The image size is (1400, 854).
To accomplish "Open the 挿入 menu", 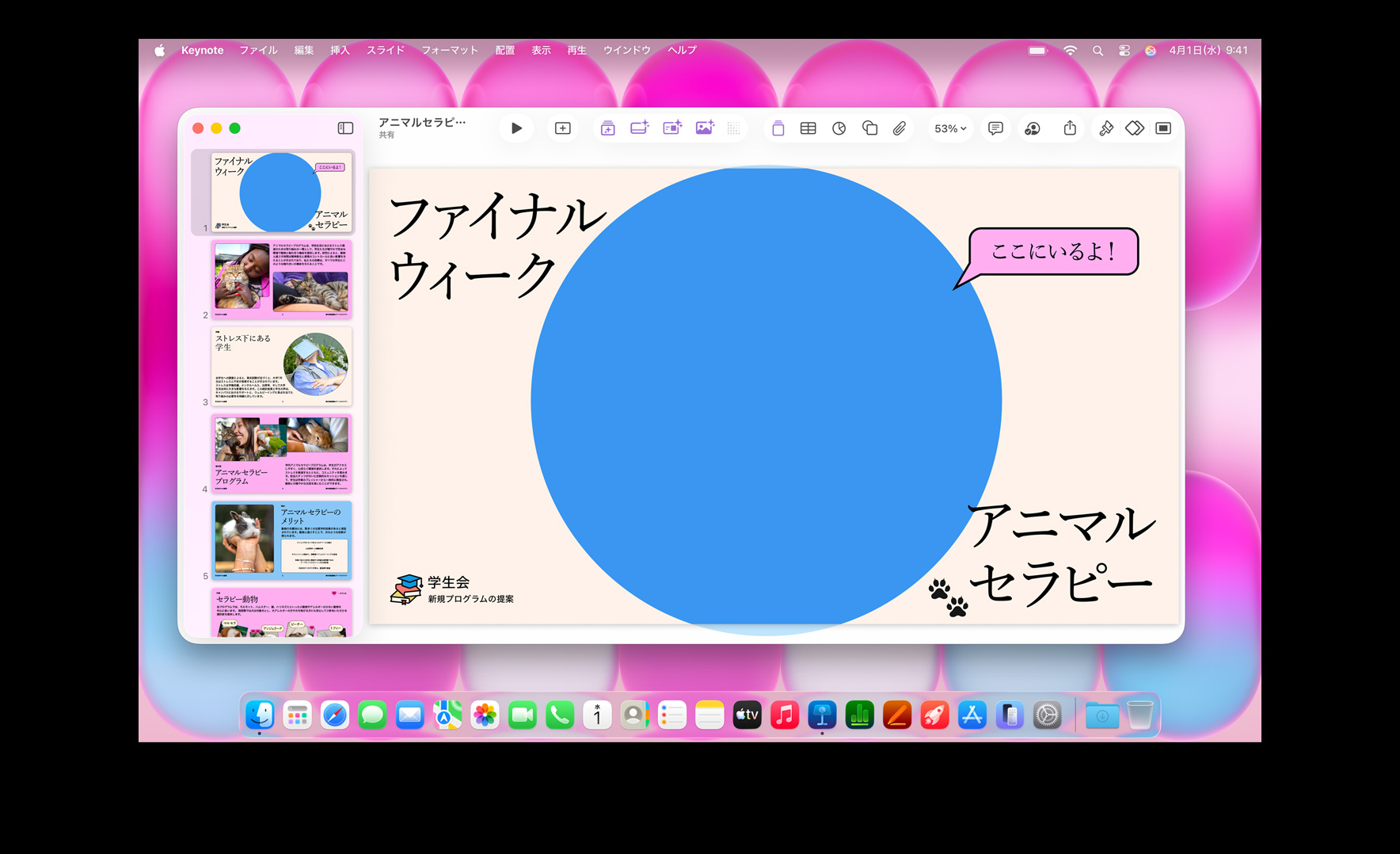I will pyautogui.click(x=340, y=50).
